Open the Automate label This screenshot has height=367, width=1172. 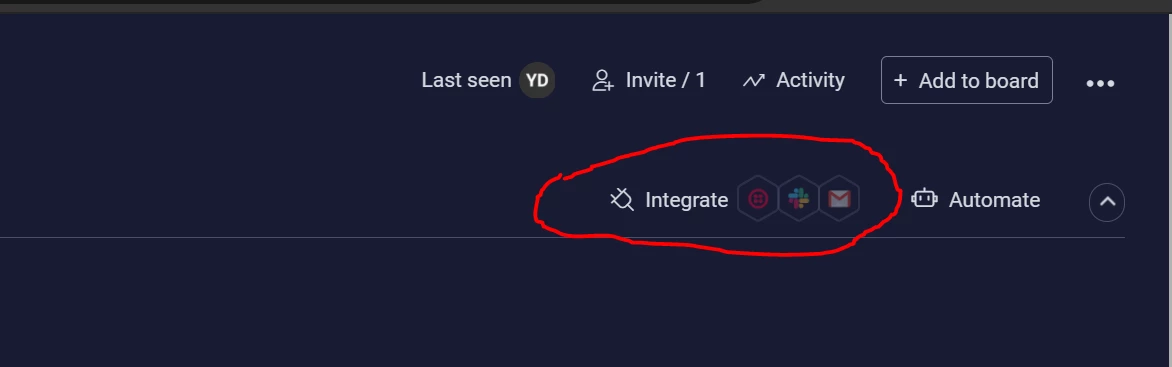(994, 200)
